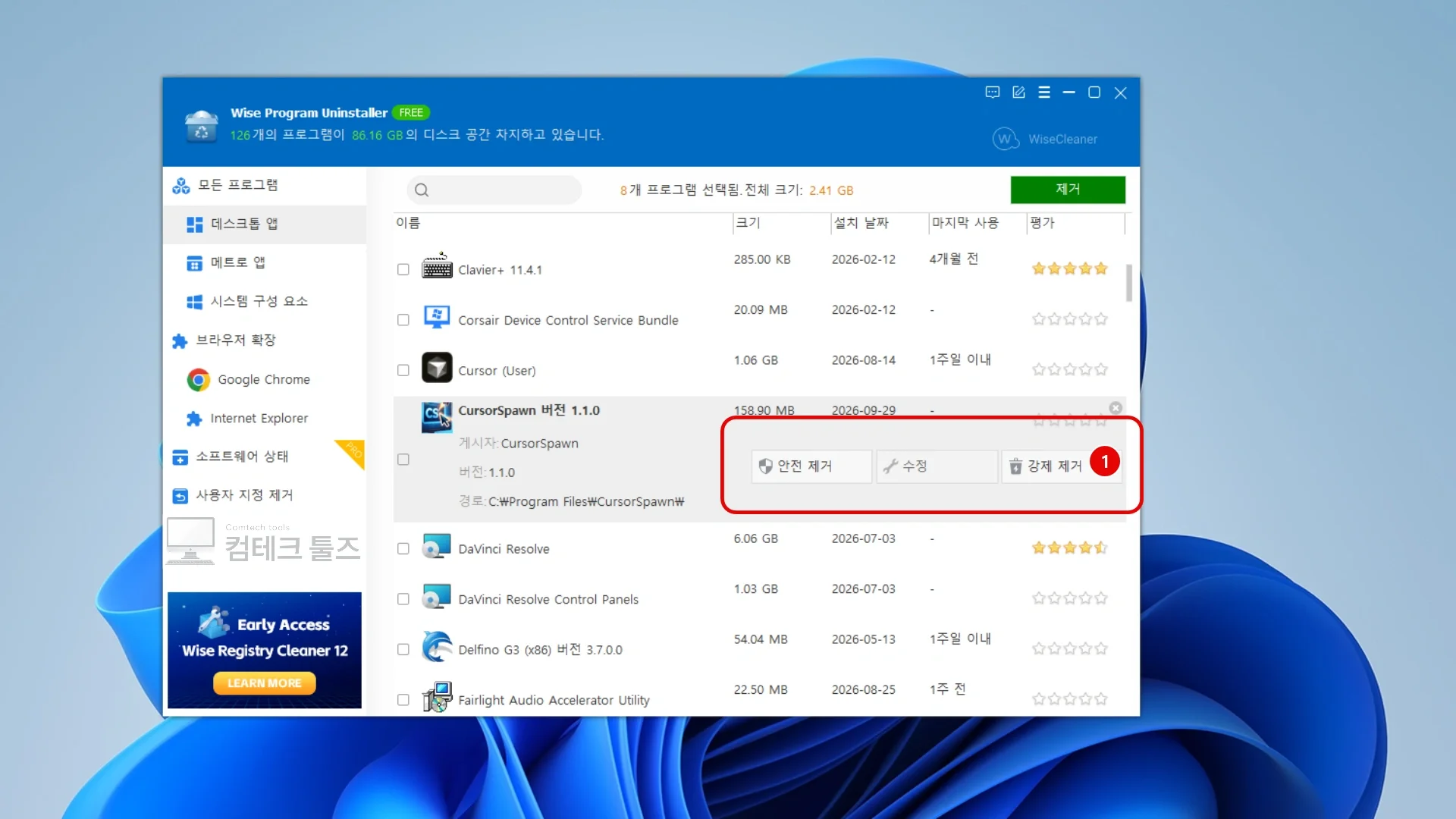Select 메트로 앱 category

[x=264, y=262]
